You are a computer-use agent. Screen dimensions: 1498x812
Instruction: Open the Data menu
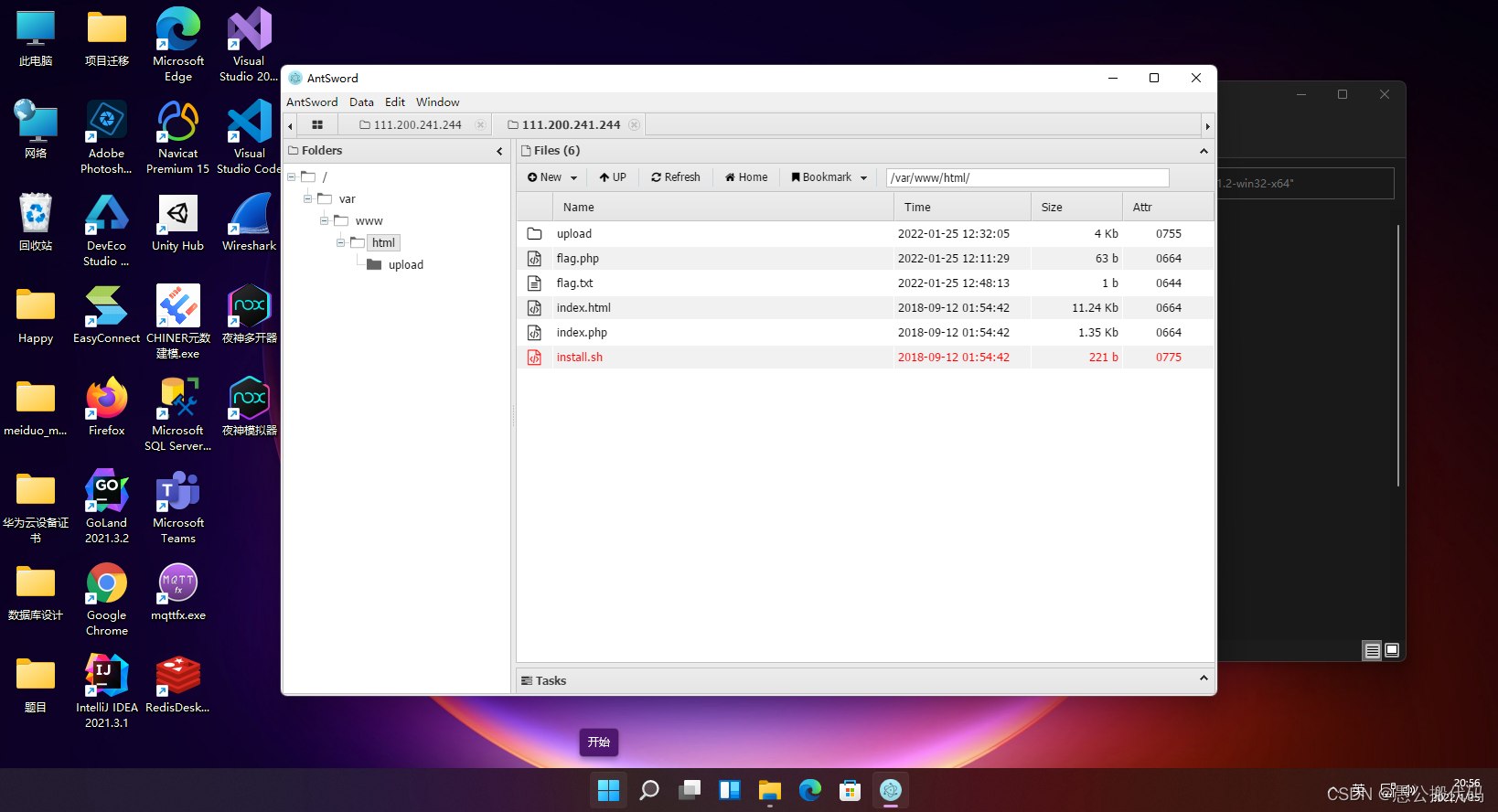click(x=361, y=102)
